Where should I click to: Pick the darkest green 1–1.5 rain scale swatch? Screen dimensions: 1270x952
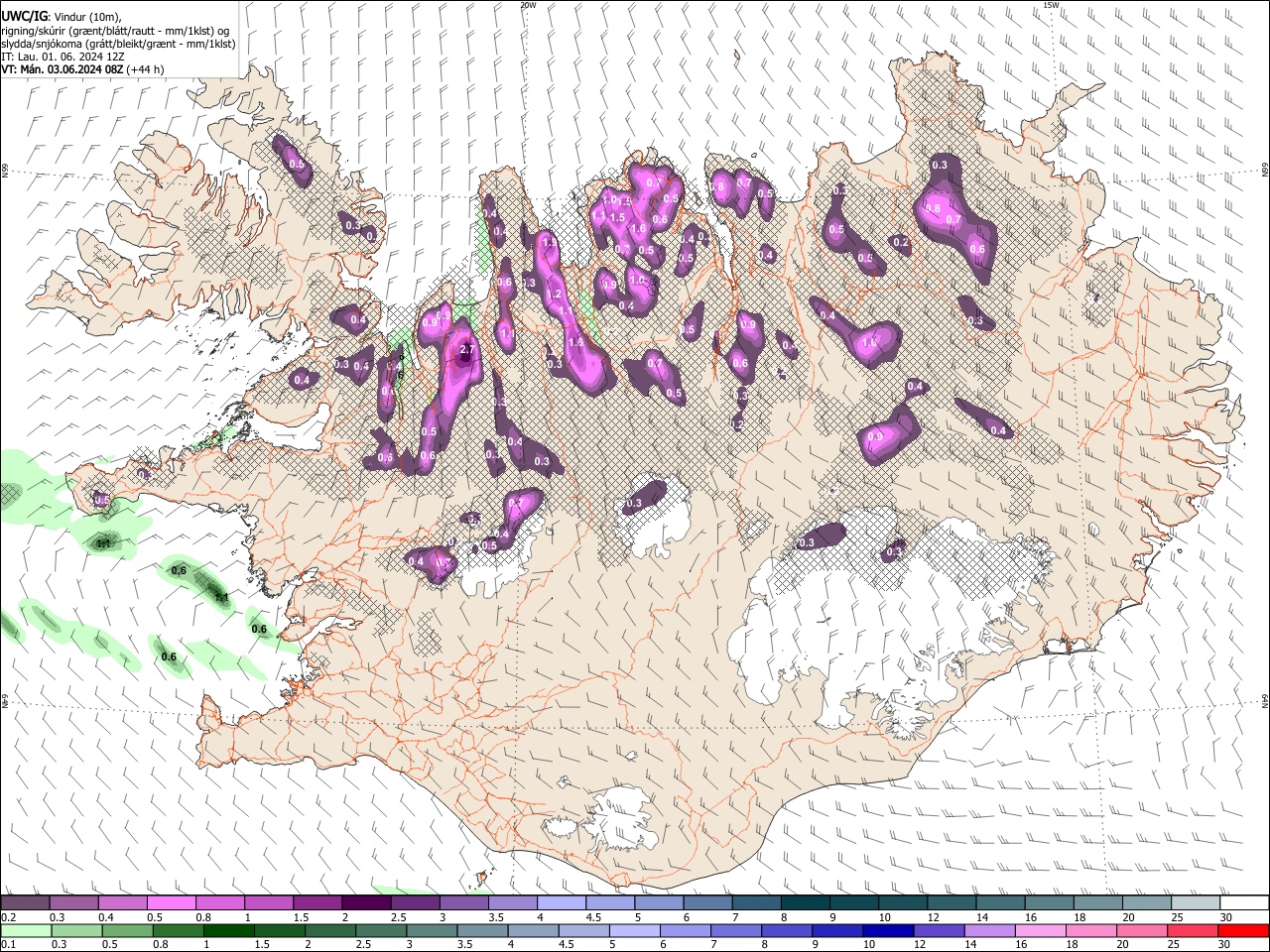(228, 930)
